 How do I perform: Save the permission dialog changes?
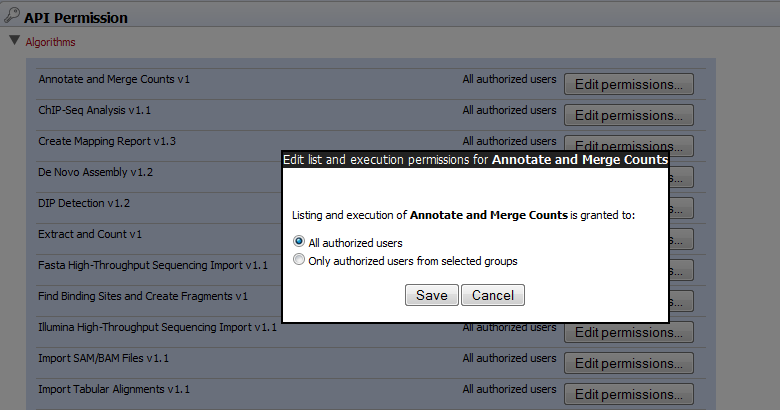[431, 295]
